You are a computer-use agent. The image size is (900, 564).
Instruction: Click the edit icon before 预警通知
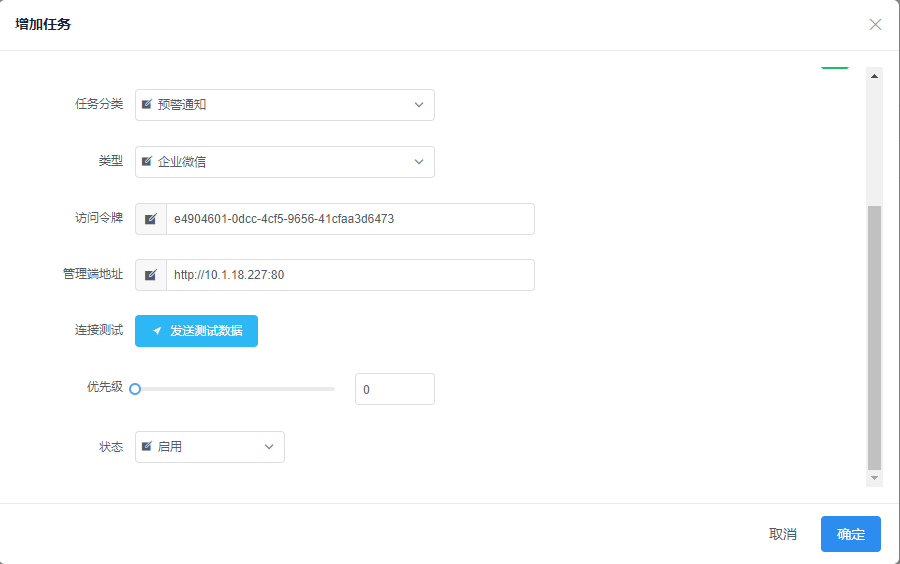pos(147,105)
